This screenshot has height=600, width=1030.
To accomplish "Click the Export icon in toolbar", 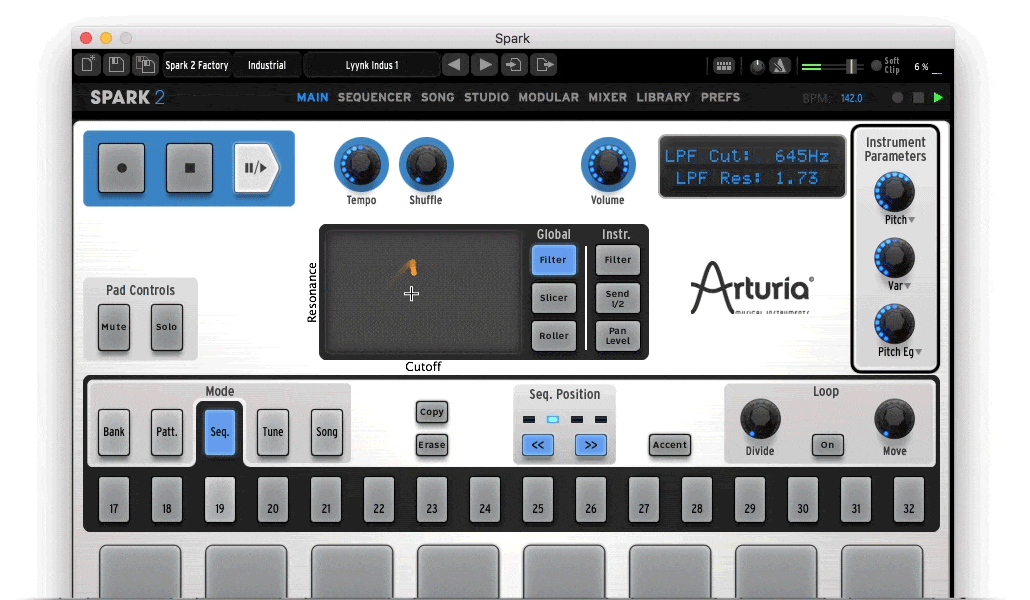I will click(545, 64).
